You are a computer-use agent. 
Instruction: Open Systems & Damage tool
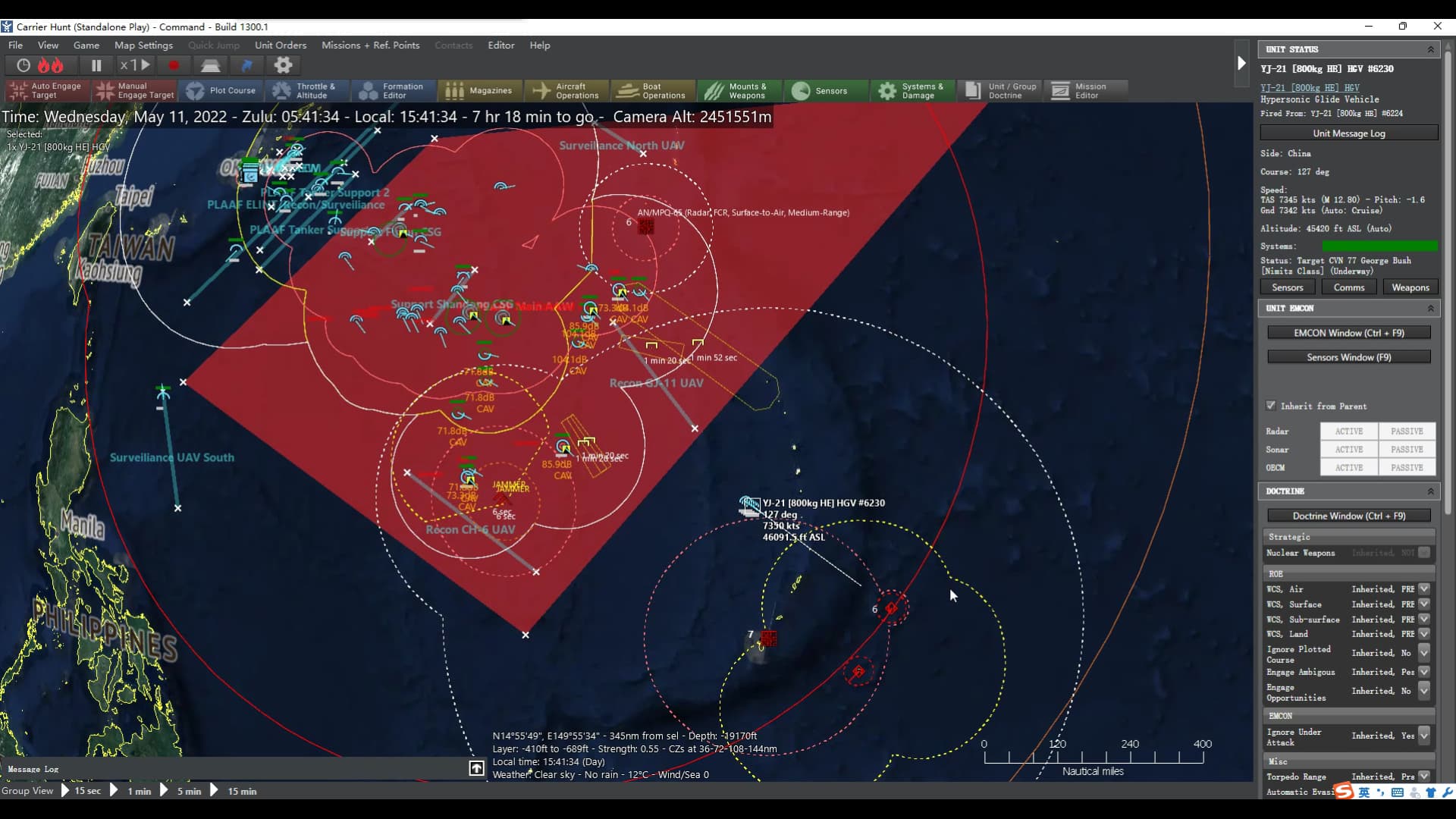[913, 90]
